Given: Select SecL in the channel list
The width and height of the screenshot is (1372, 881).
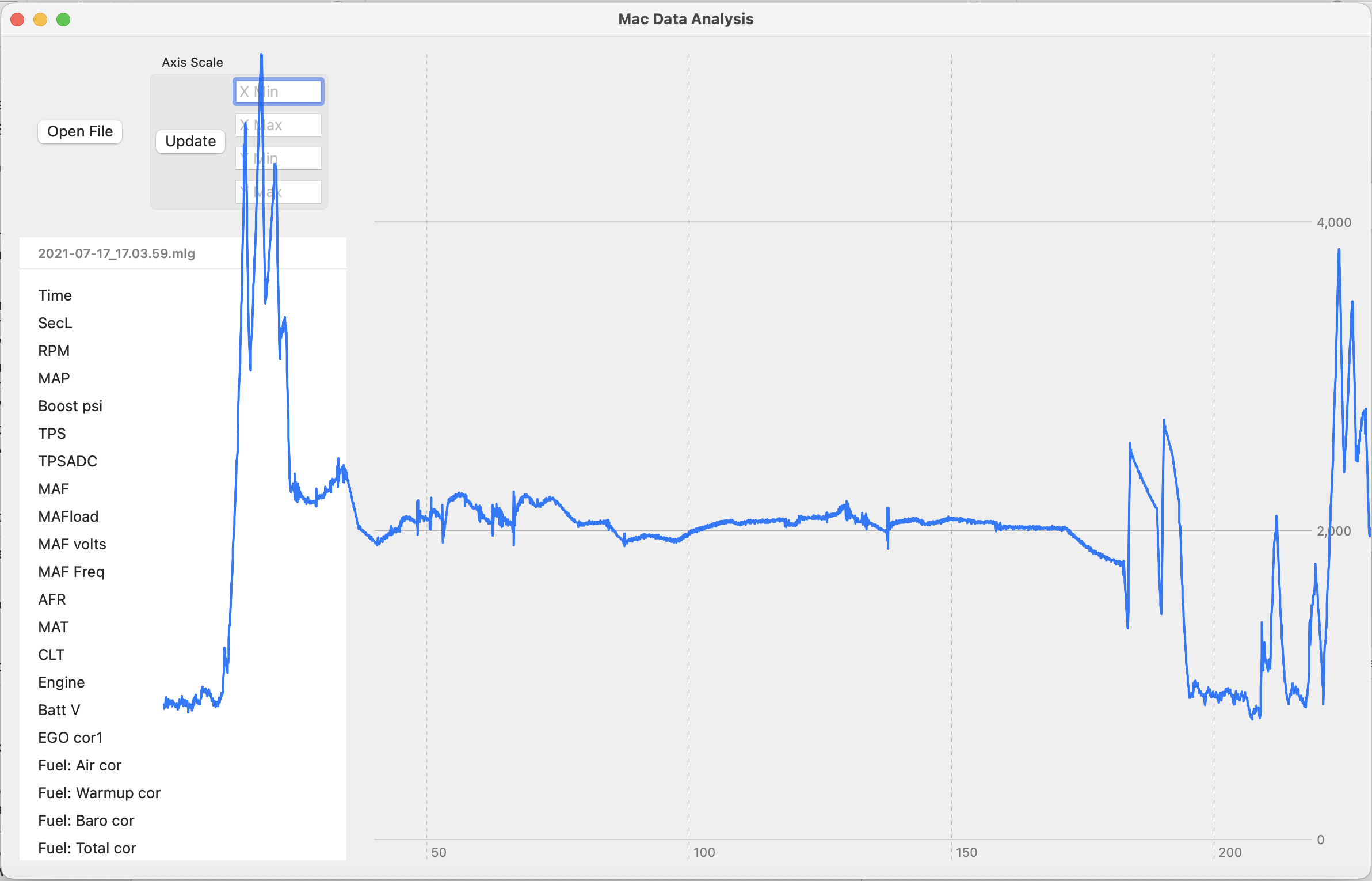Looking at the screenshot, I should (183, 323).
